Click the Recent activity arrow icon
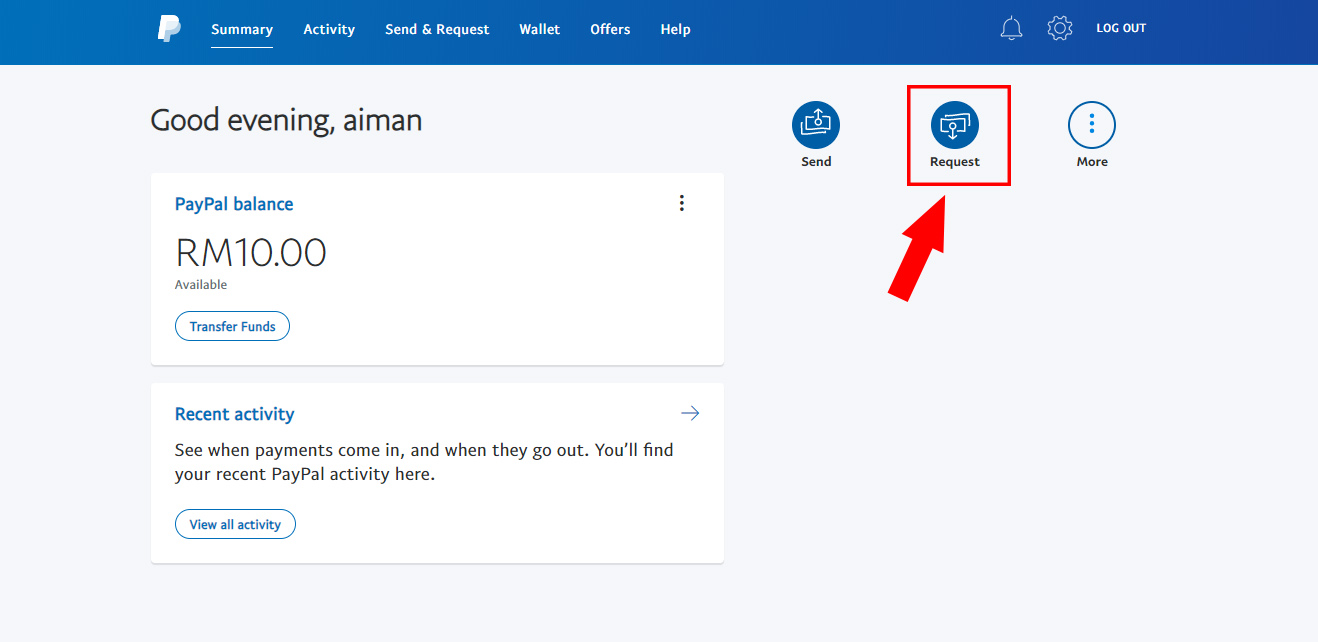 [690, 413]
